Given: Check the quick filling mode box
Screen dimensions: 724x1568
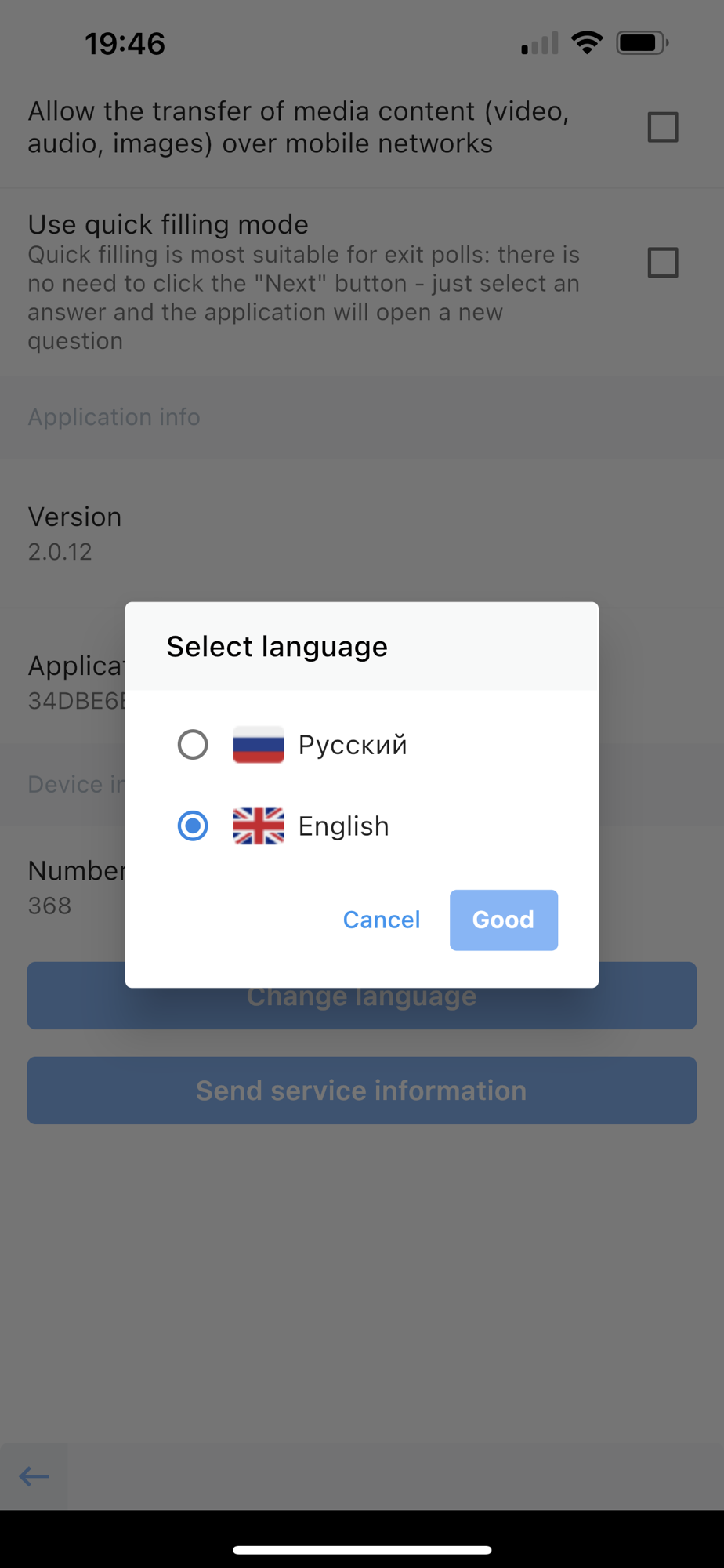Looking at the screenshot, I should click(x=663, y=263).
